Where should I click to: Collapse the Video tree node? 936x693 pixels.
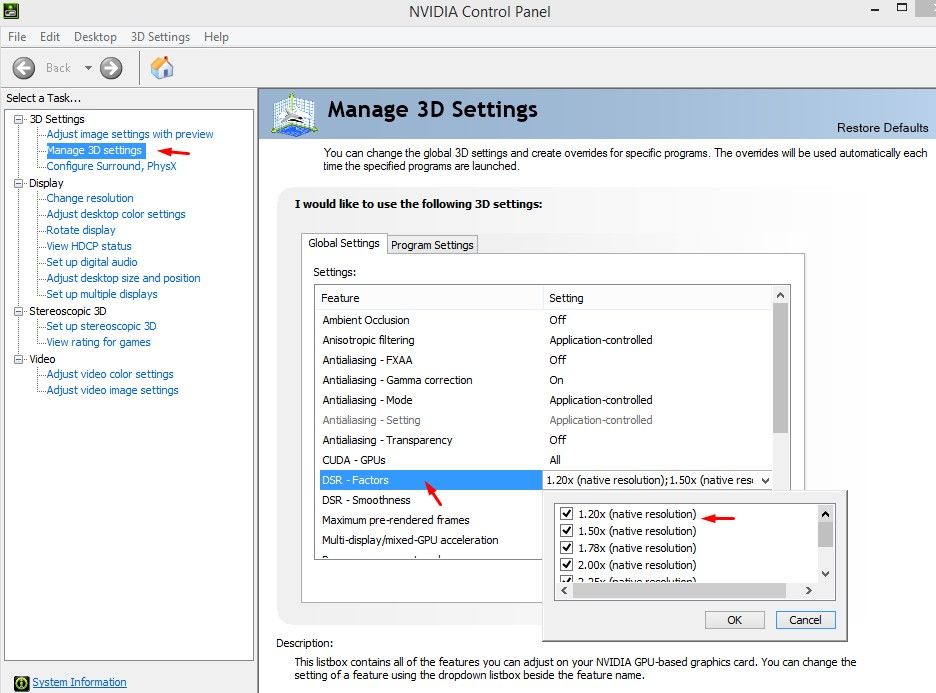tap(19, 359)
